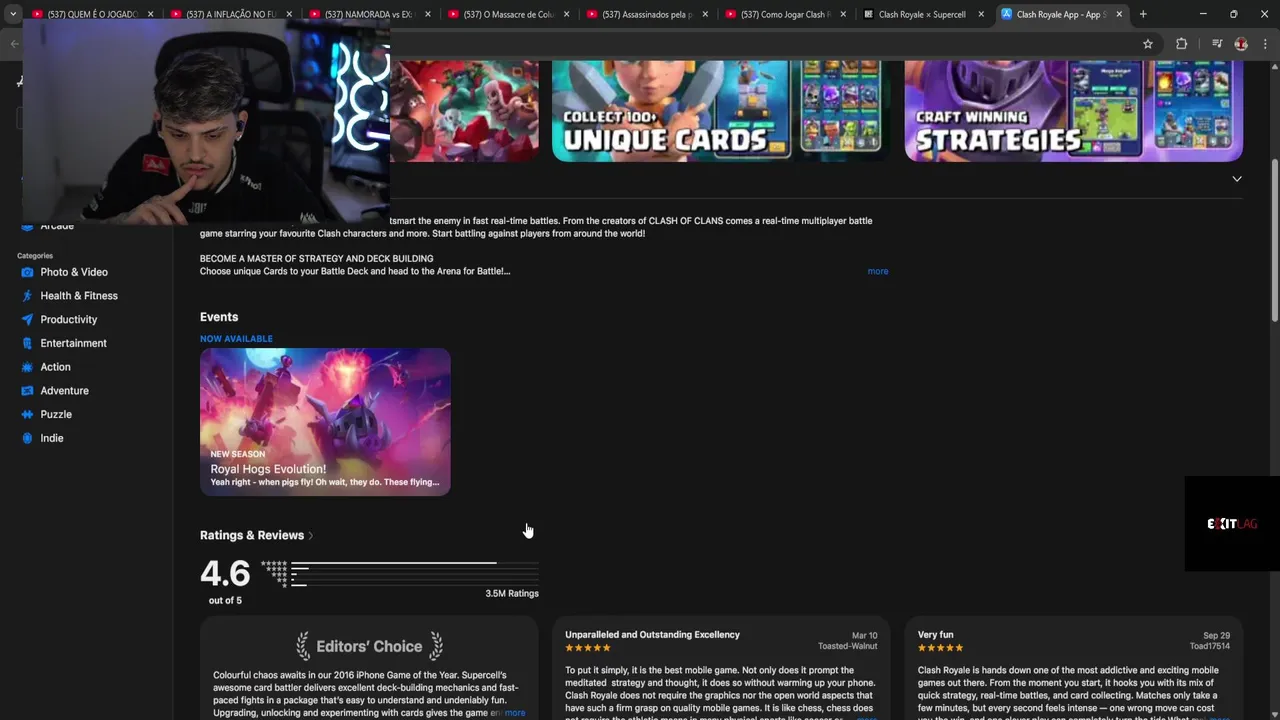Switch to 'NAMORADA vs EX' tab

tap(368, 14)
